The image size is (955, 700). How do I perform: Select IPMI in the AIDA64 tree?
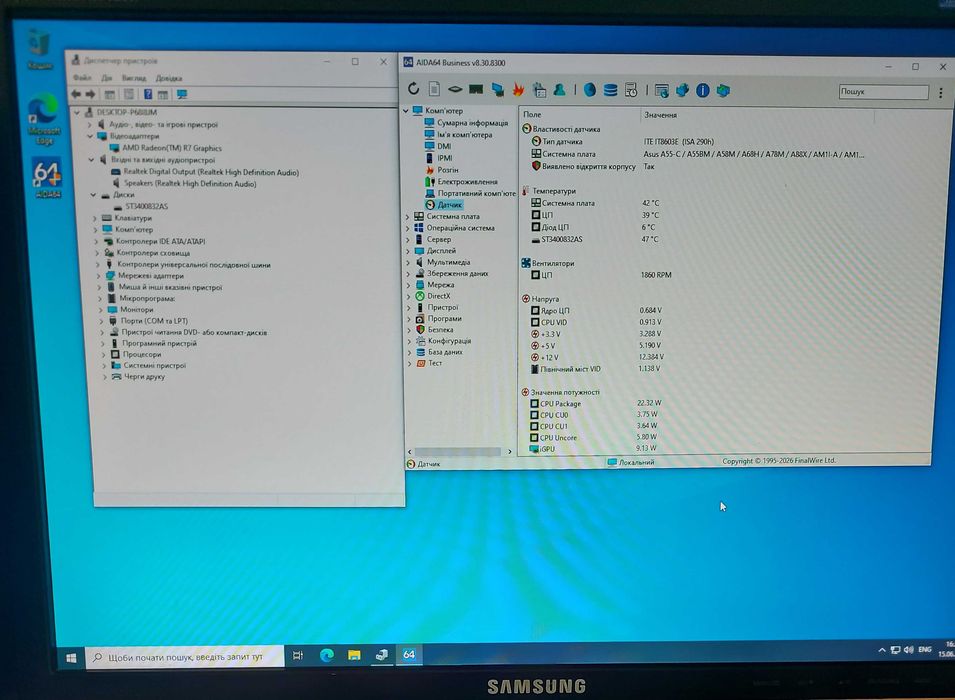445,158
